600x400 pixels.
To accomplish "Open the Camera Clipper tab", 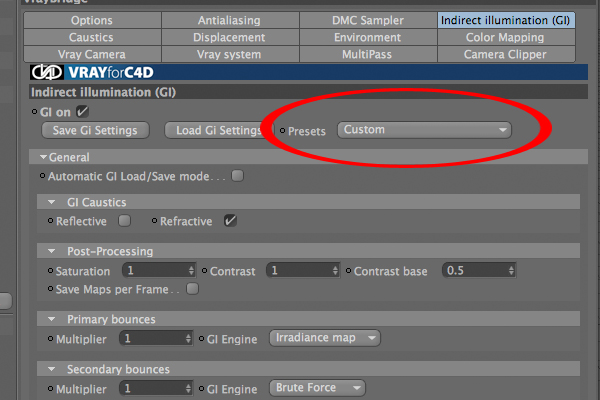I will 506,54.
